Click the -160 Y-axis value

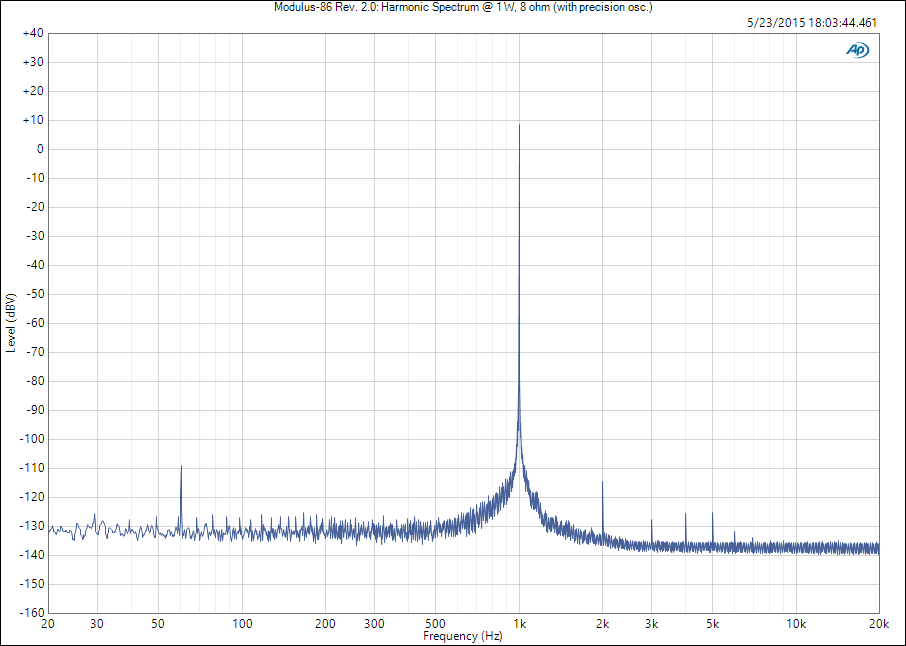[32, 612]
